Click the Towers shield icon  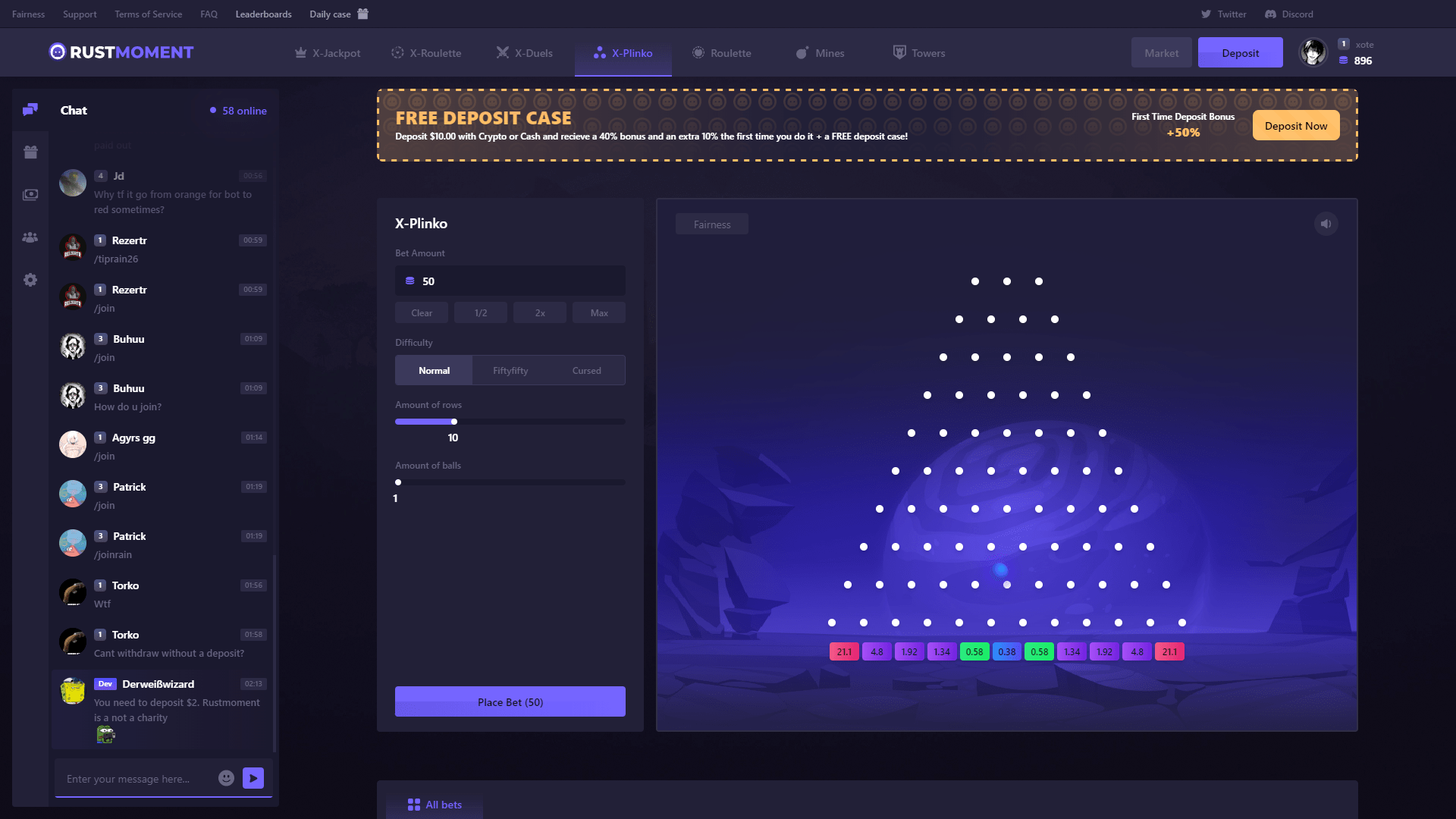(x=899, y=52)
